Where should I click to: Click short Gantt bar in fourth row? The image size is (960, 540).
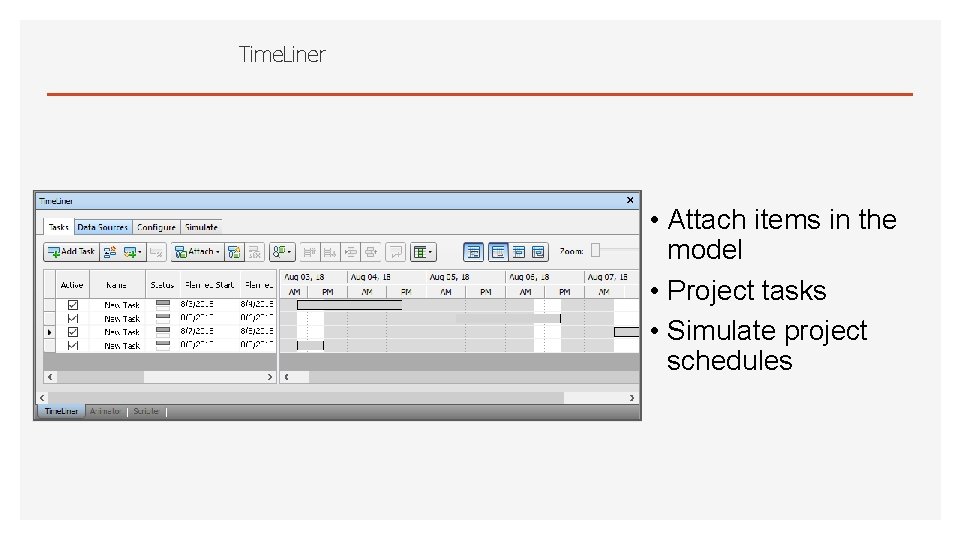[310, 345]
